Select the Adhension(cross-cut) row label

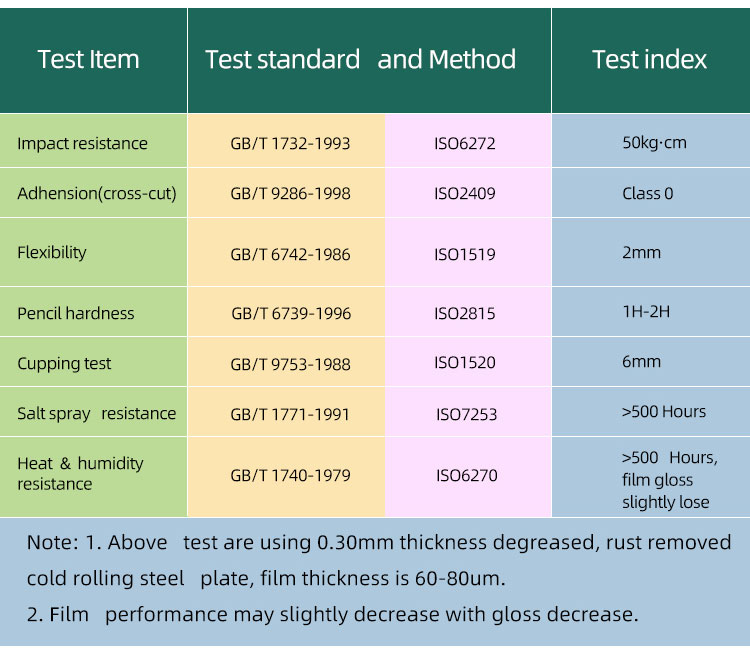tap(97, 194)
